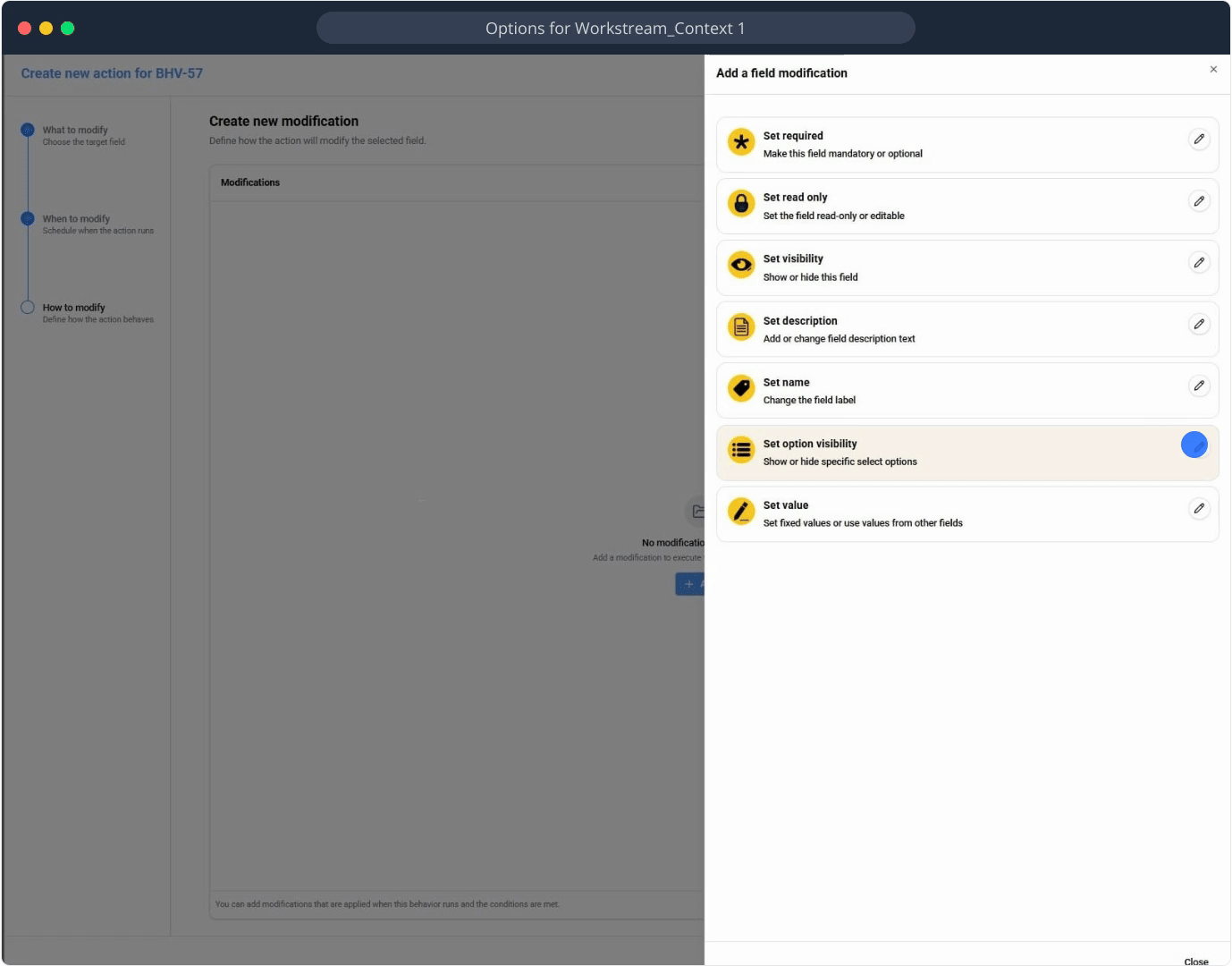This screenshot has width=1232, height=966.
Task: Click 'Make this field mandatory or optional' text
Action: tap(843, 154)
